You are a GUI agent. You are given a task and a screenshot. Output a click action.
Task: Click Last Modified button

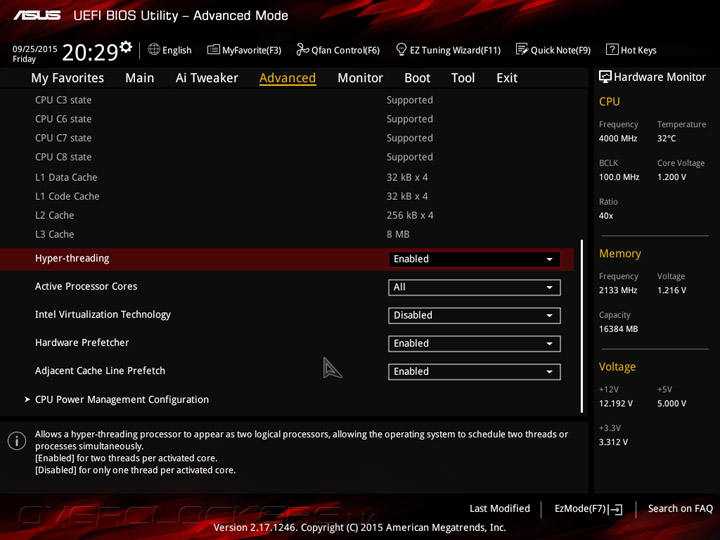click(x=500, y=508)
